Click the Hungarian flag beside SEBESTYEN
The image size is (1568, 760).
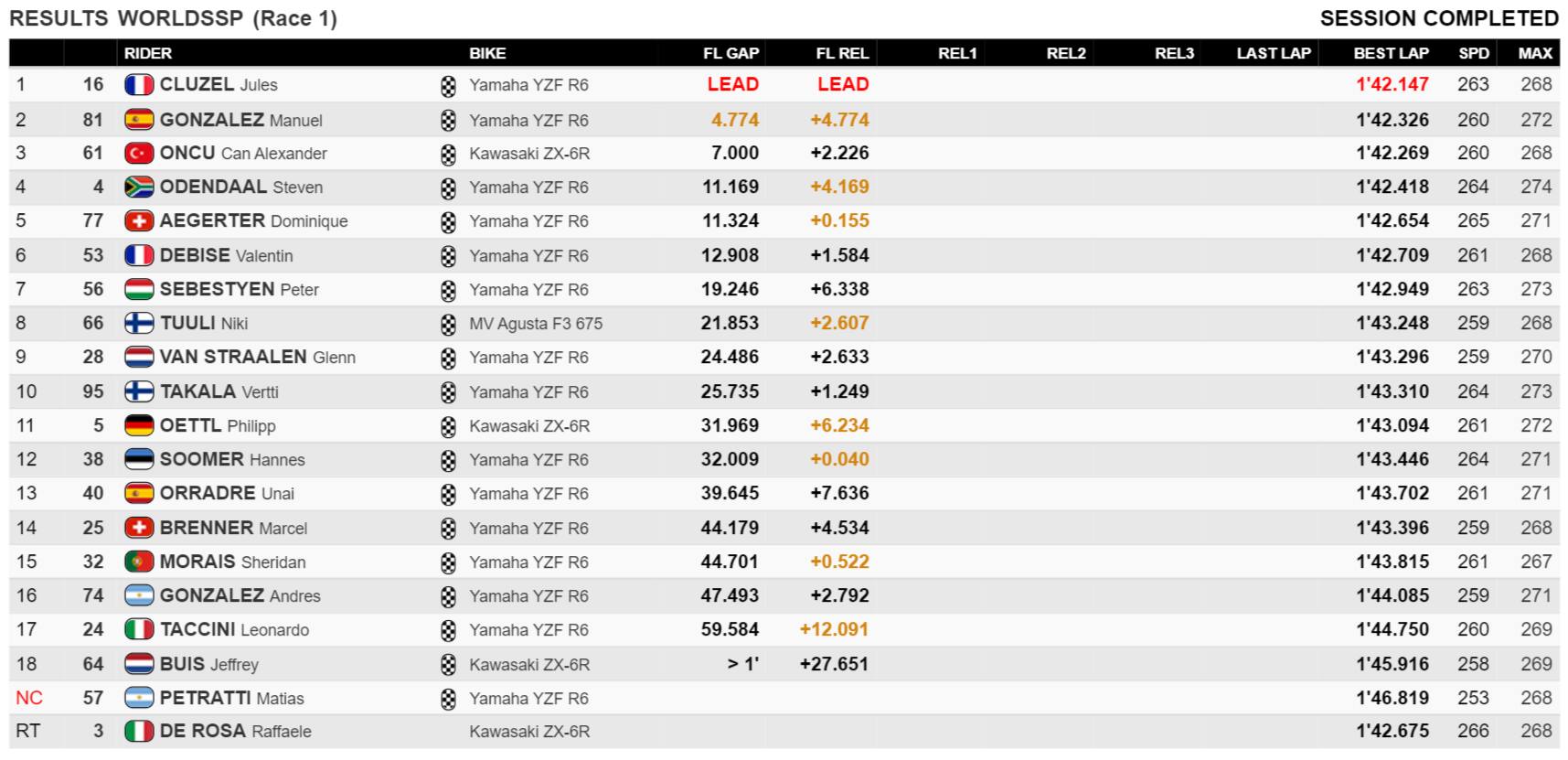tap(139, 290)
